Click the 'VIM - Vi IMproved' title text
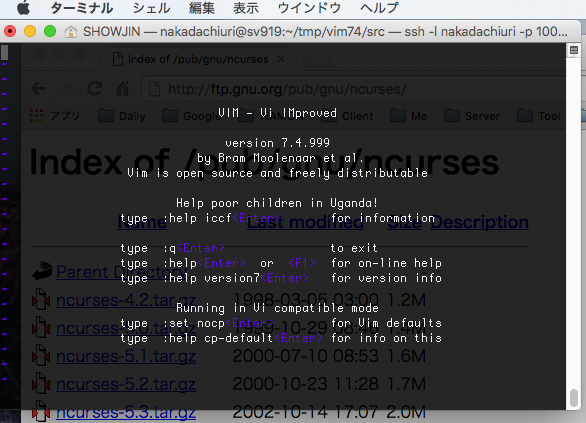This screenshot has width=586, height=423. point(277,113)
